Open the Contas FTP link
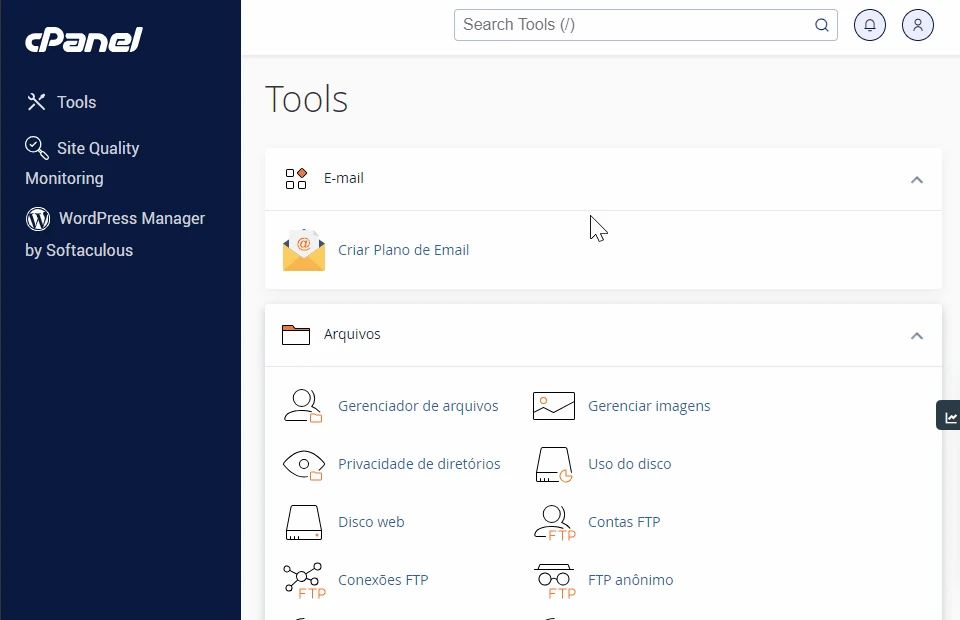Viewport: 960px width, 620px height. pos(624,522)
